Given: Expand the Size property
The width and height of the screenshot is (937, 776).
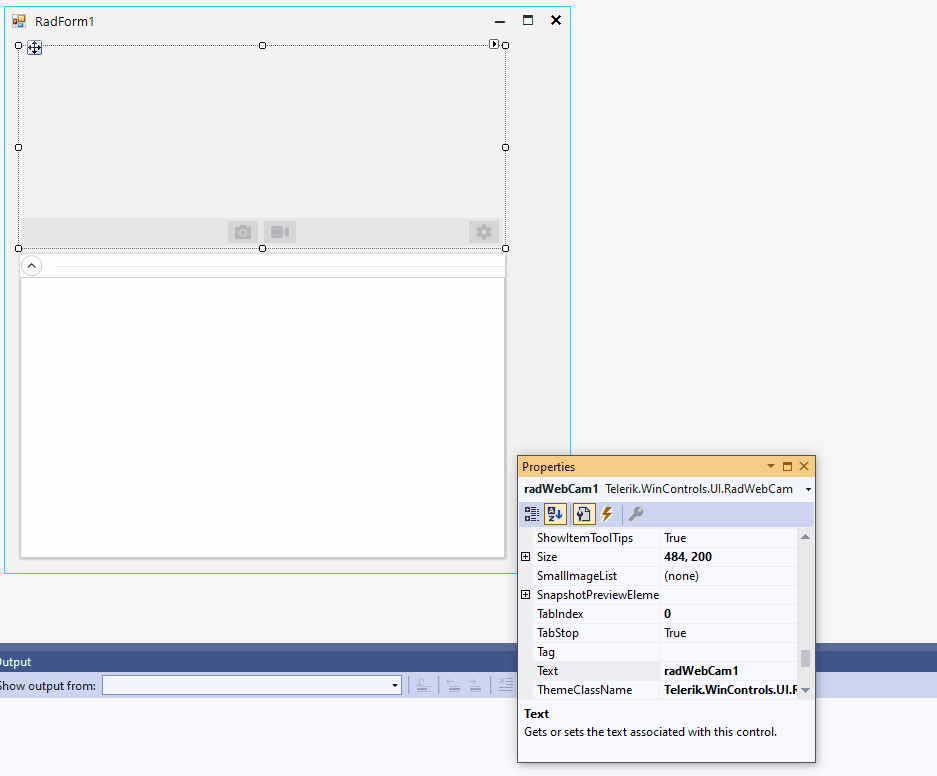Looking at the screenshot, I should (525, 557).
